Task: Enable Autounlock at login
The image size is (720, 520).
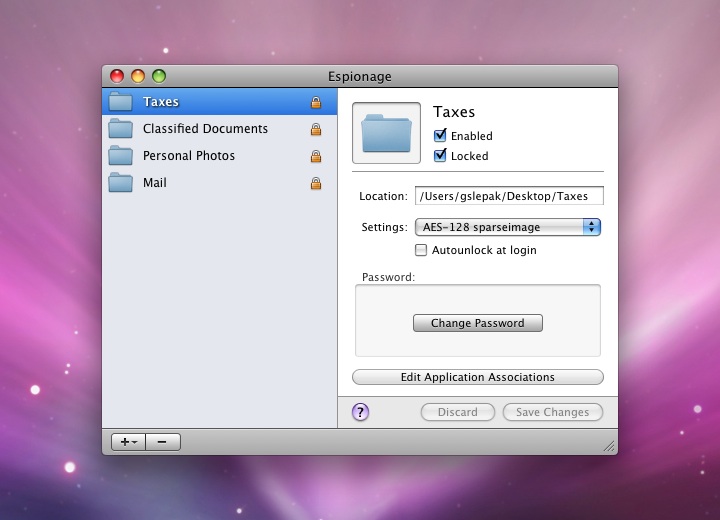Action: click(x=421, y=250)
